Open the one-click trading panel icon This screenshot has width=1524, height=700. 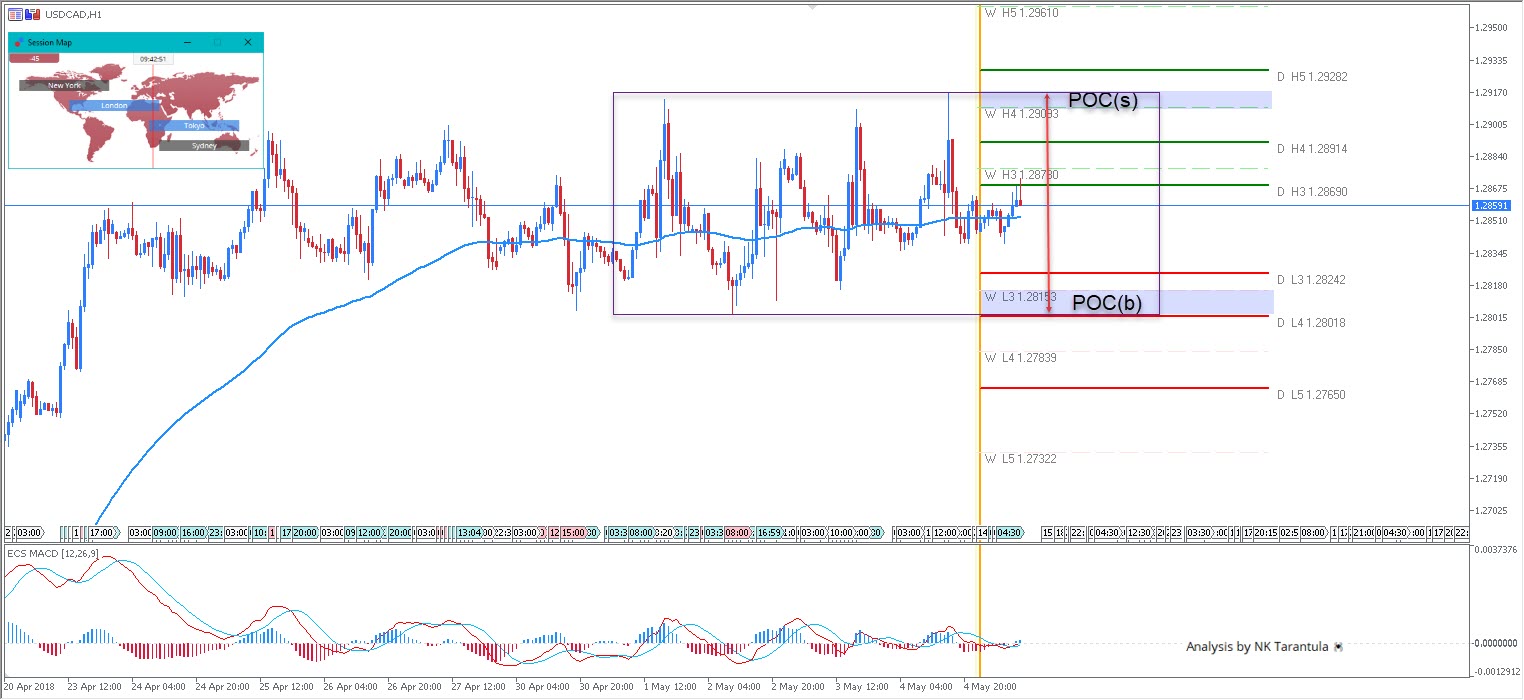(x=16, y=15)
